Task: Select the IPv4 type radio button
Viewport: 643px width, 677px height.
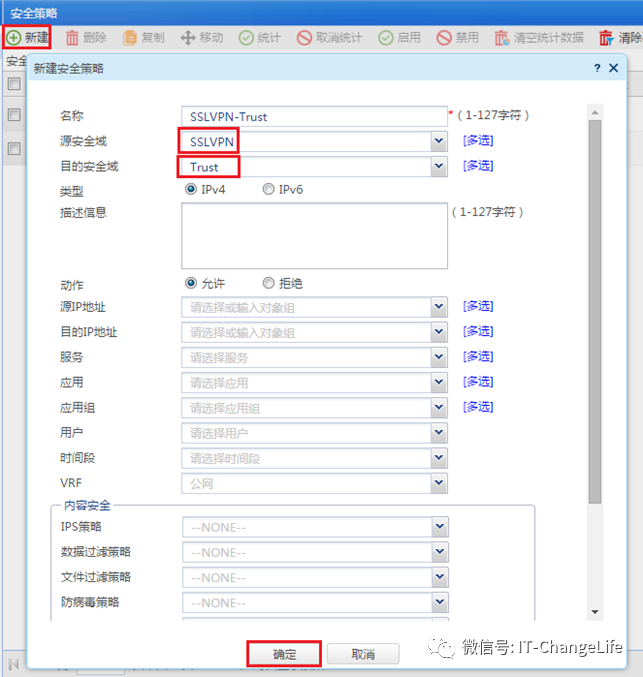Action: (x=191, y=189)
